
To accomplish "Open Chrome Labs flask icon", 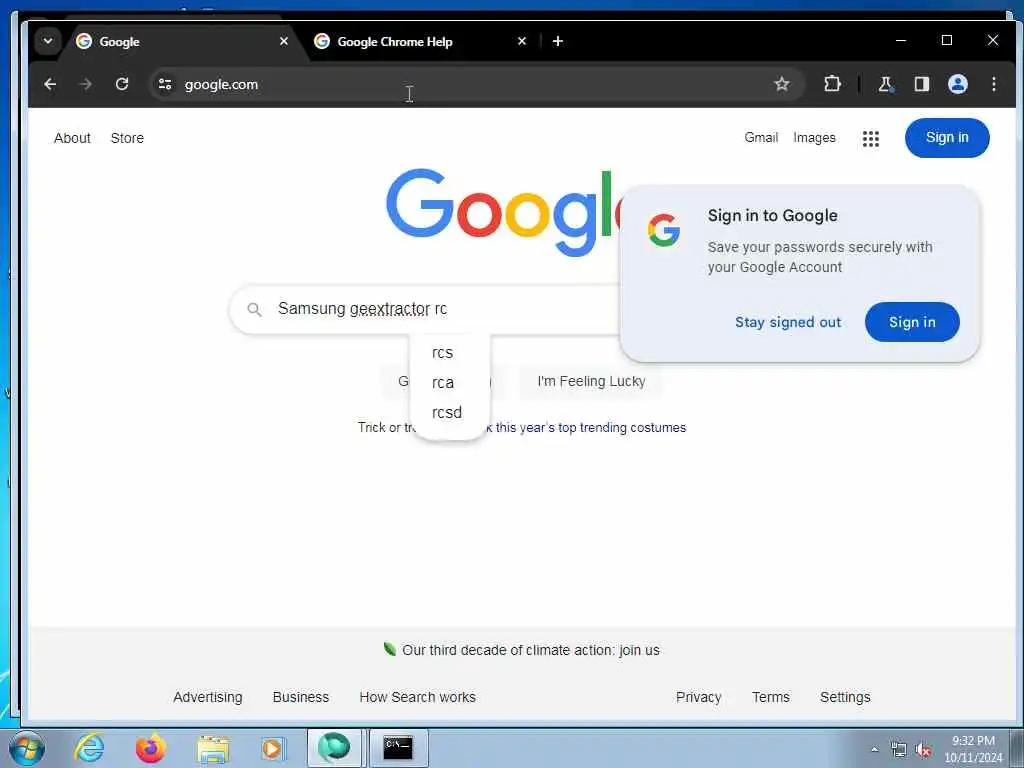I will [886, 84].
